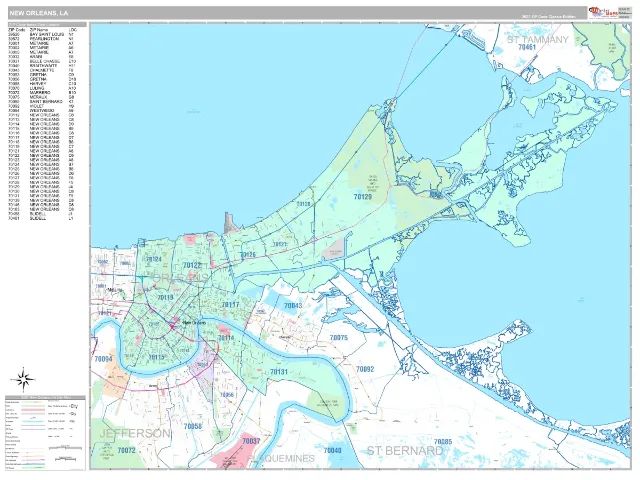Click ZIP code "70115" on the map
Viewport: 640px width, 480px height.
(x=156, y=358)
